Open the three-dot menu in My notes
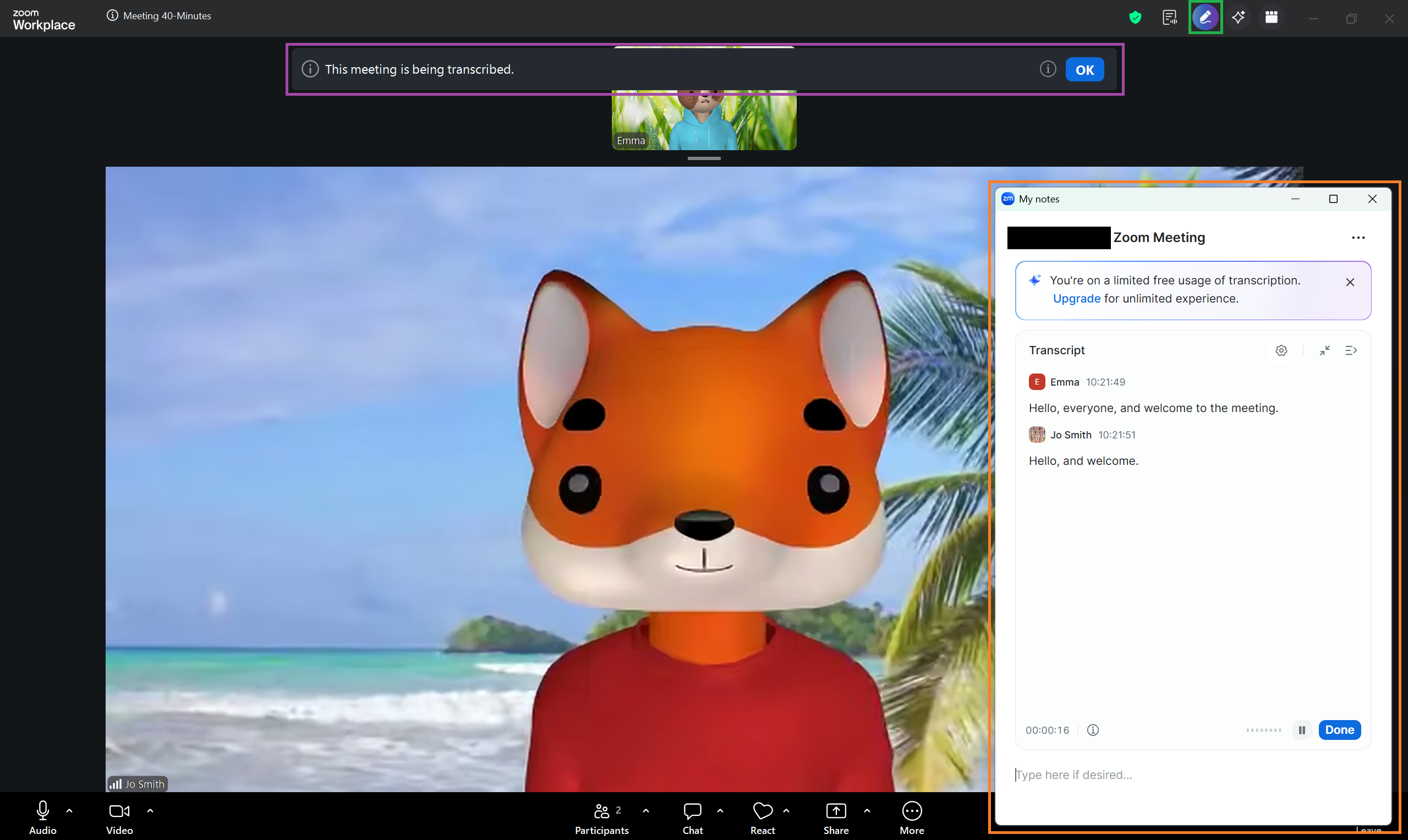The image size is (1408, 840). click(1357, 238)
